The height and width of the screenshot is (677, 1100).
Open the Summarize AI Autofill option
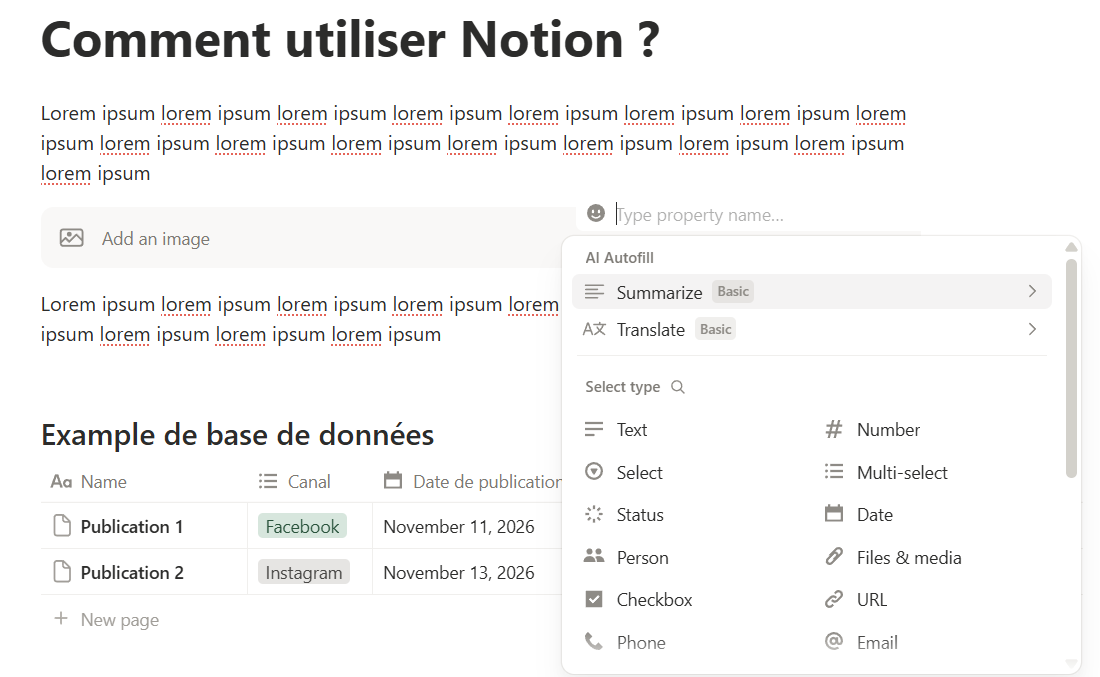(812, 292)
